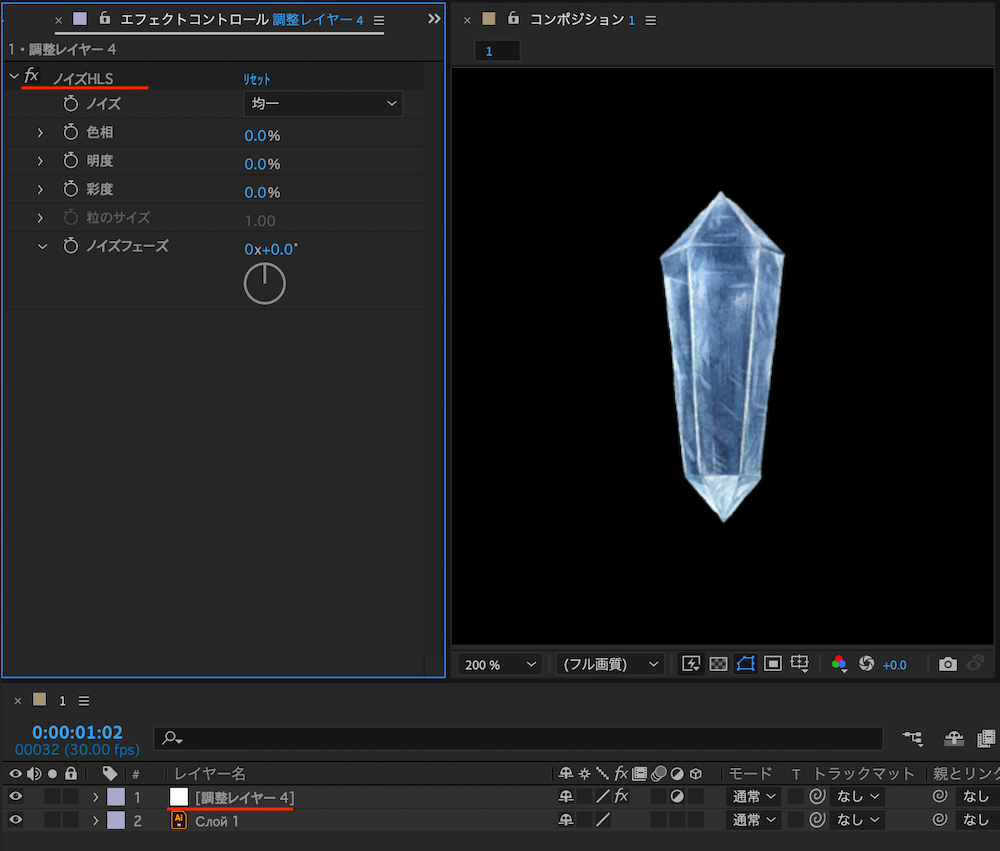Toggle mask and shape path visibility

point(745,664)
